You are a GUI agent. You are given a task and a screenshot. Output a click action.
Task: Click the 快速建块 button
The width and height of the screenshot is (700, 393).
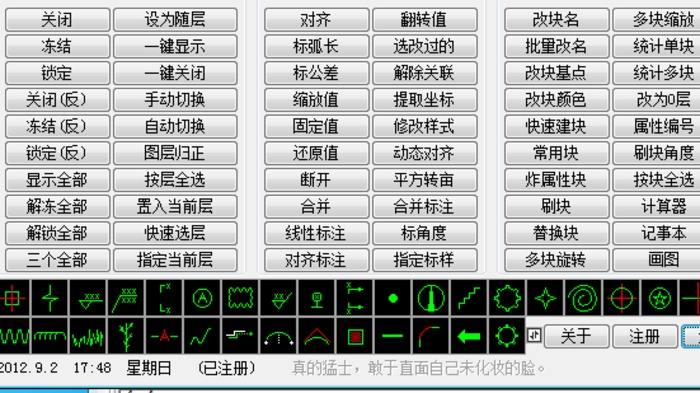[x=556, y=126]
